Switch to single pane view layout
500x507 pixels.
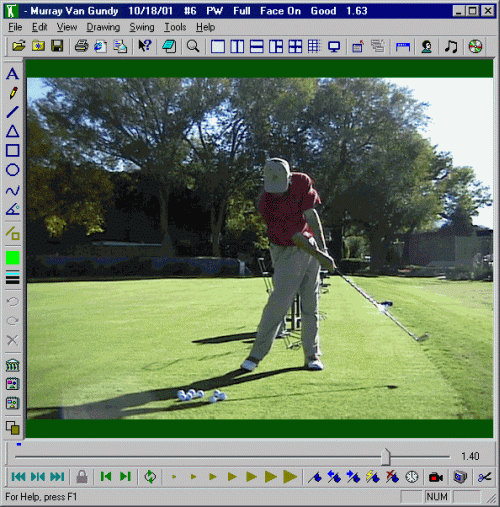tap(218, 46)
